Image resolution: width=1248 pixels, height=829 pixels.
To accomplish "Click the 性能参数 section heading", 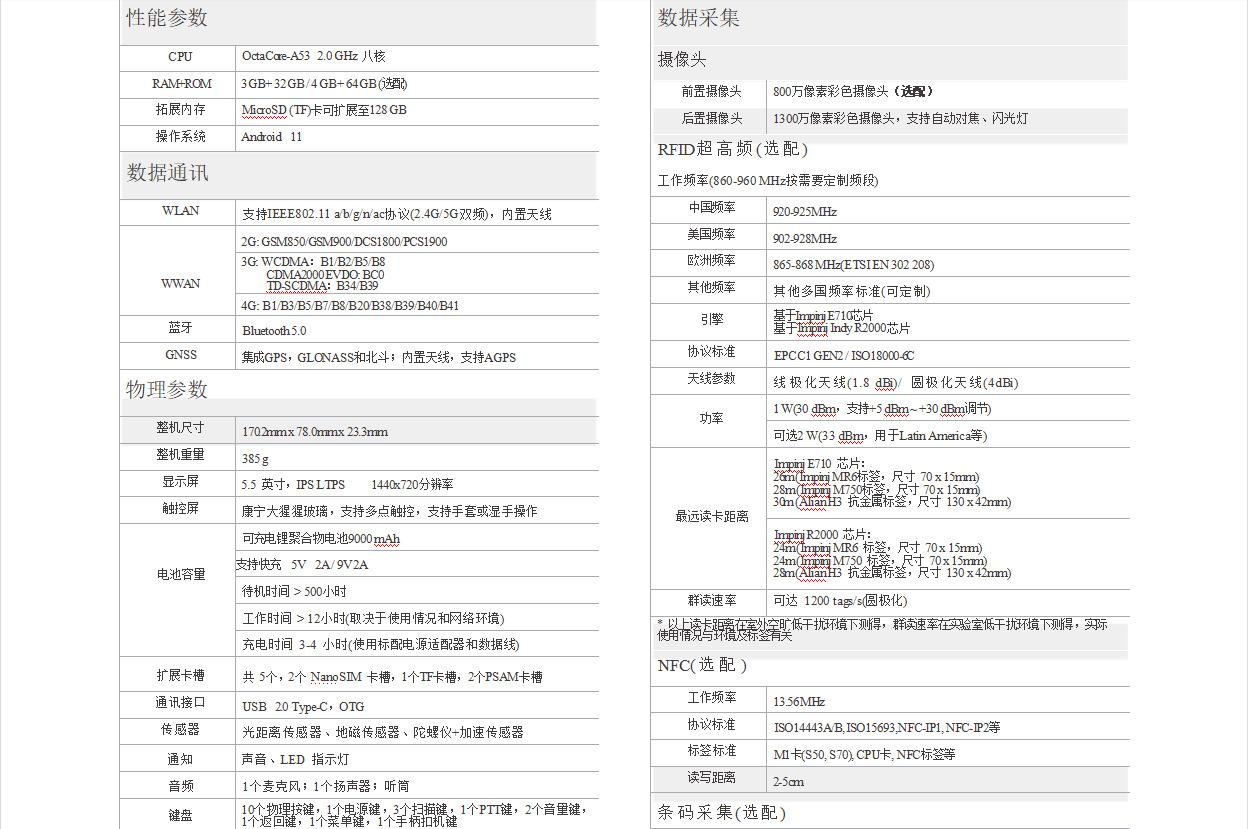I will (x=167, y=18).
